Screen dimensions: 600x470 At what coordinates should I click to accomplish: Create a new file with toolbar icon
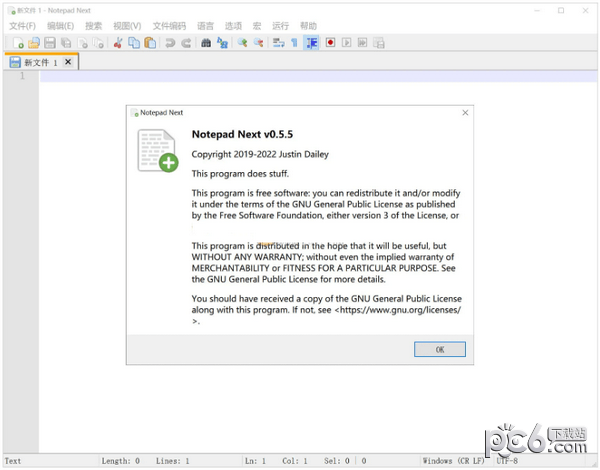18,43
